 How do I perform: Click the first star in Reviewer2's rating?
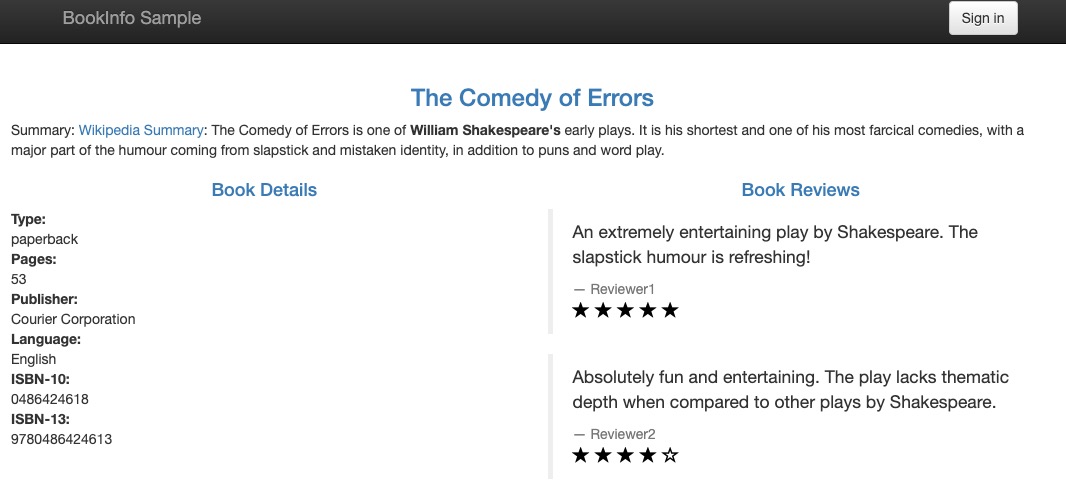click(581, 456)
